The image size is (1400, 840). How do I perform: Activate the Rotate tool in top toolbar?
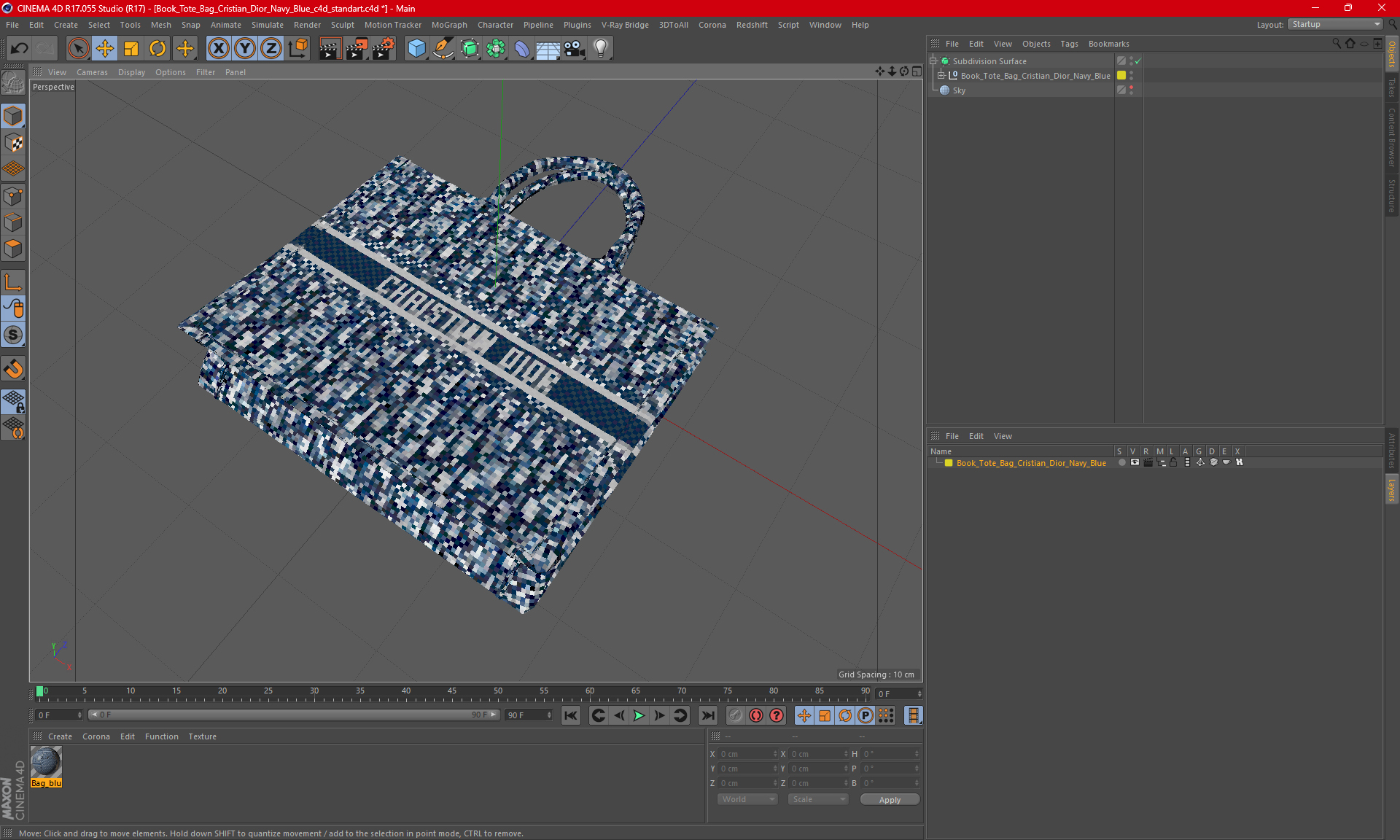click(157, 49)
